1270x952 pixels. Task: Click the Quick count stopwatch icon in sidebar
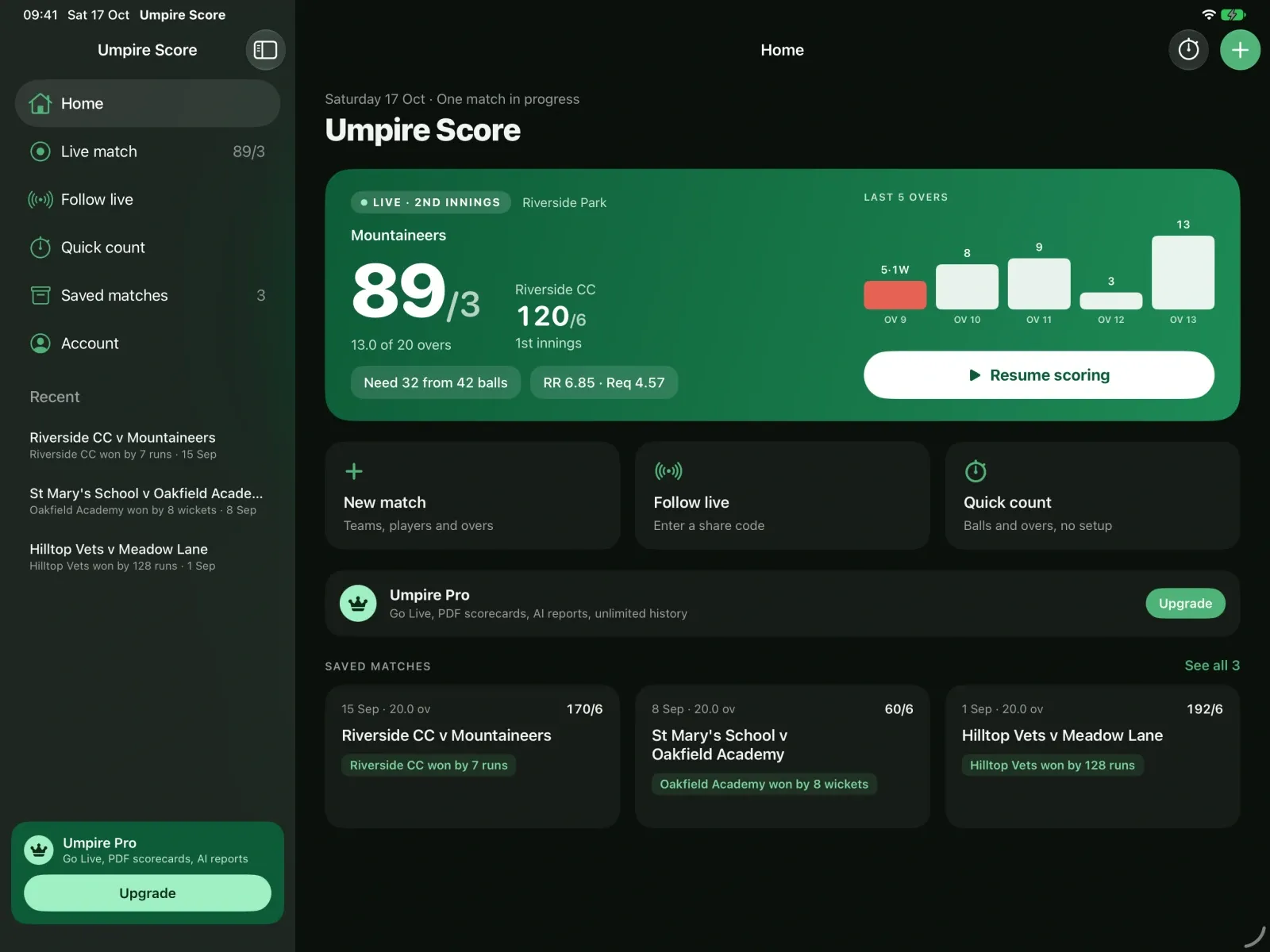(40, 248)
